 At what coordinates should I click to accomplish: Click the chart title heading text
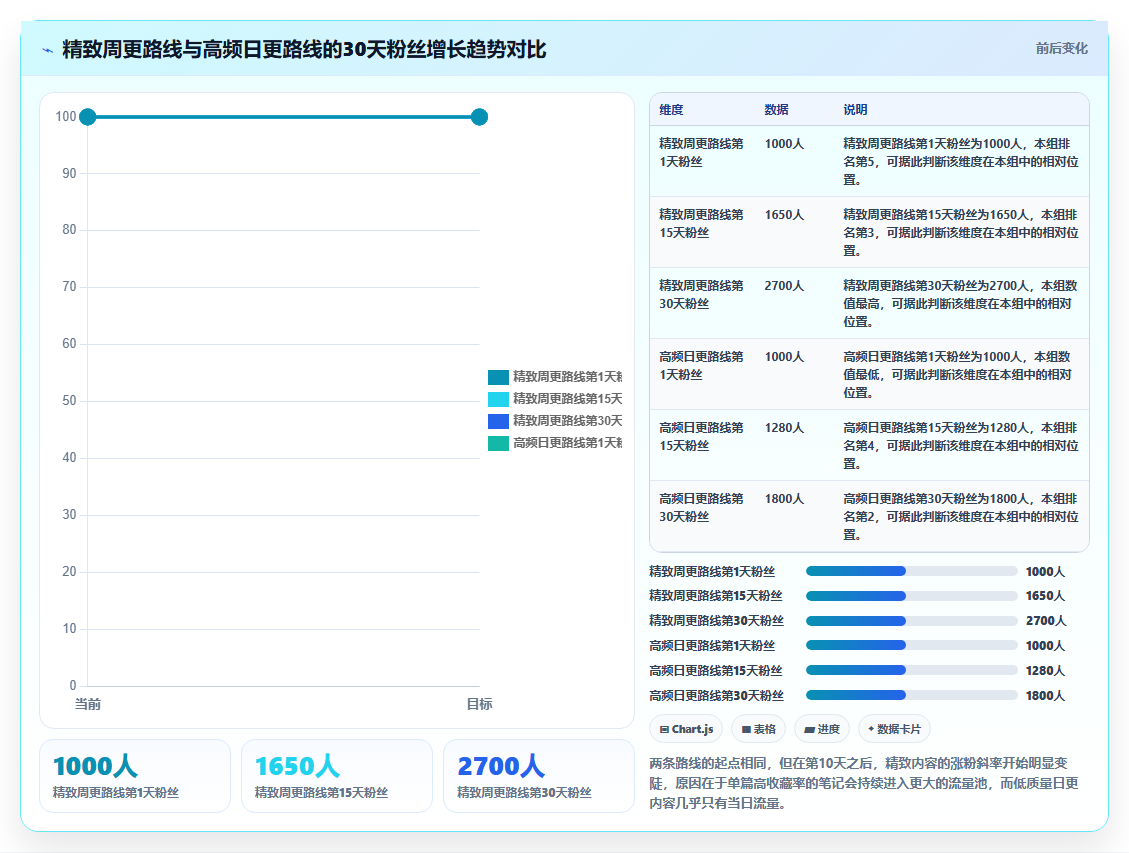pyautogui.click(x=304, y=50)
